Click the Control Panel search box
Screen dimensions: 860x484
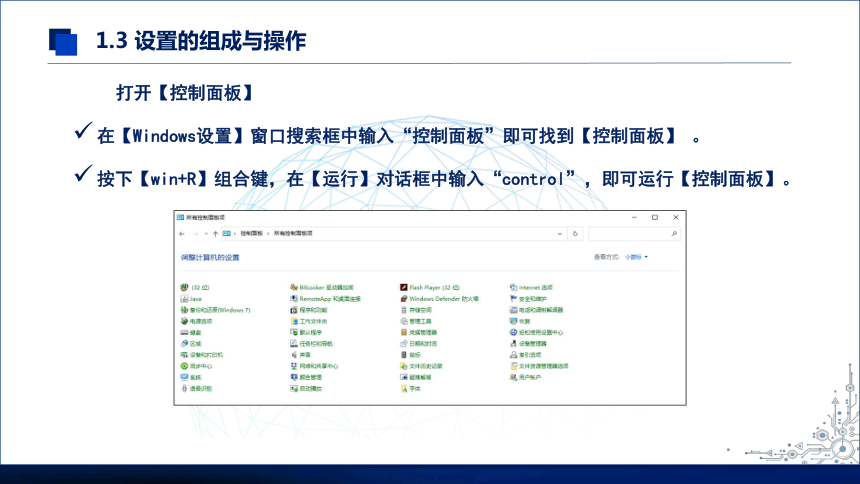click(x=634, y=234)
